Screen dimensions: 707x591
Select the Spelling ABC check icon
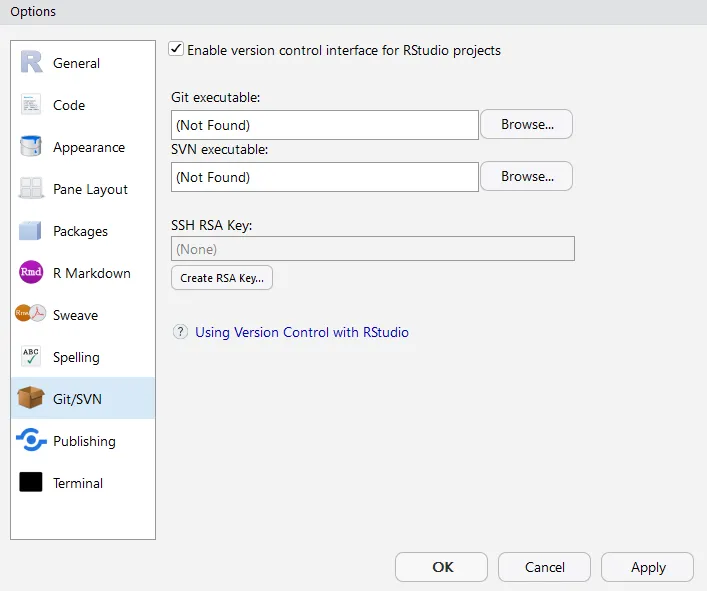click(31, 357)
